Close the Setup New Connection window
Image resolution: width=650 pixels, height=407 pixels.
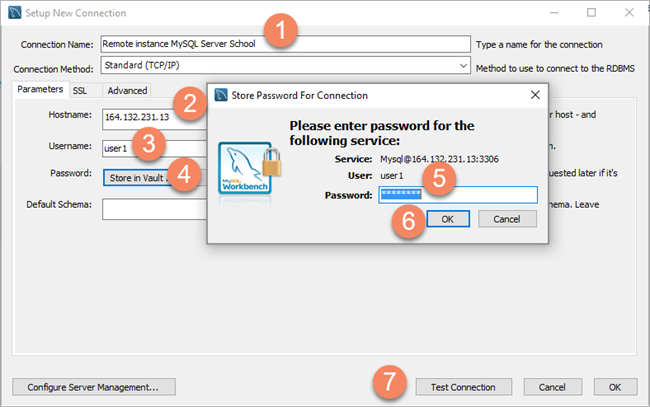(629, 13)
